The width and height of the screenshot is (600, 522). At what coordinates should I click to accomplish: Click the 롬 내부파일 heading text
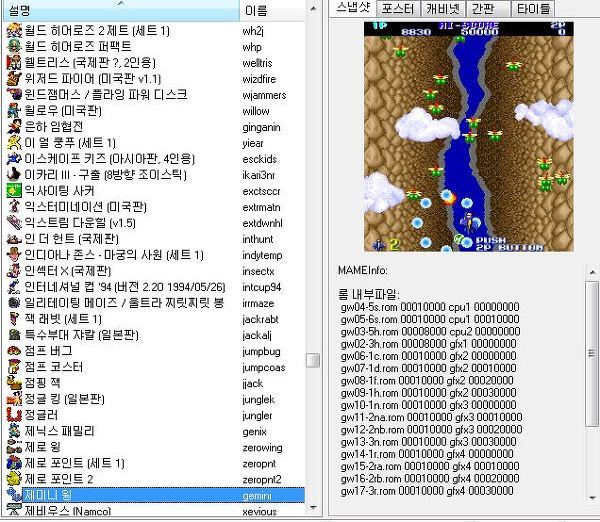(x=369, y=294)
